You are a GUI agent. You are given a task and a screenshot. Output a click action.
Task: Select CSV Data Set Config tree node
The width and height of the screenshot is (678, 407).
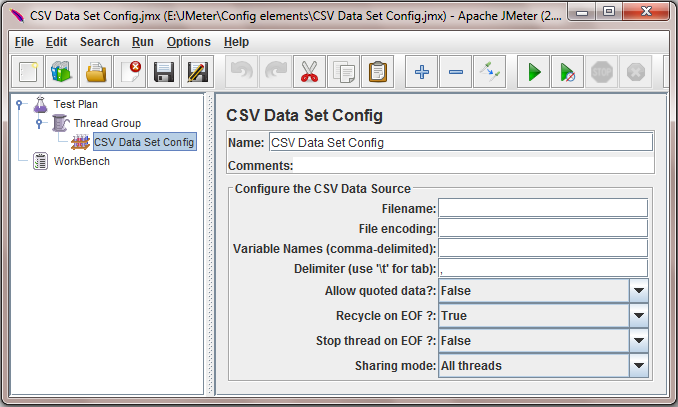[144, 142]
